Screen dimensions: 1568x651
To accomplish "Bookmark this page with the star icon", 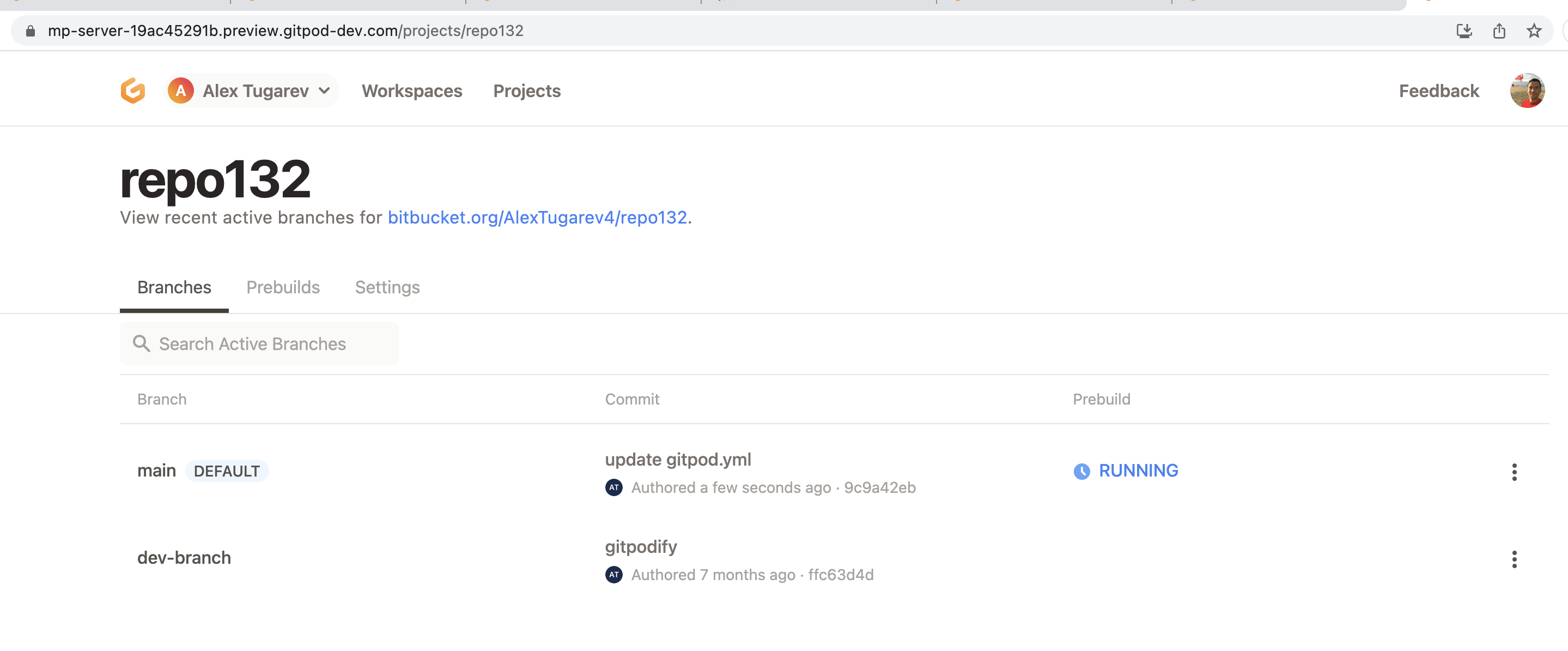I will tap(1535, 31).
